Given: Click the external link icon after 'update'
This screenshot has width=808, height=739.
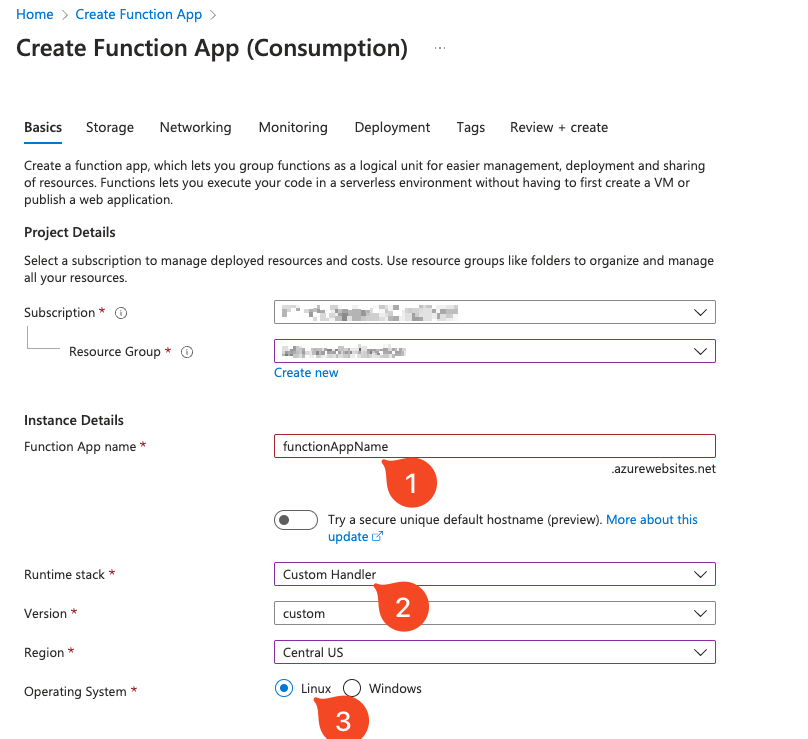Looking at the screenshot, I should click(378, 537).
